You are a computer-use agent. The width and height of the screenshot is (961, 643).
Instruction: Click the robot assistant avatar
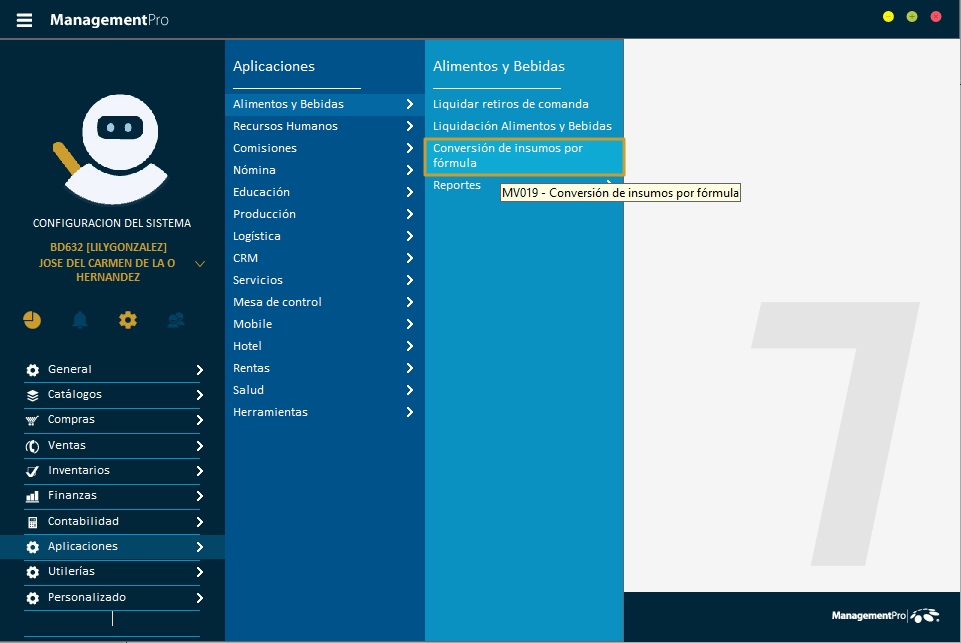coord(112,149)
